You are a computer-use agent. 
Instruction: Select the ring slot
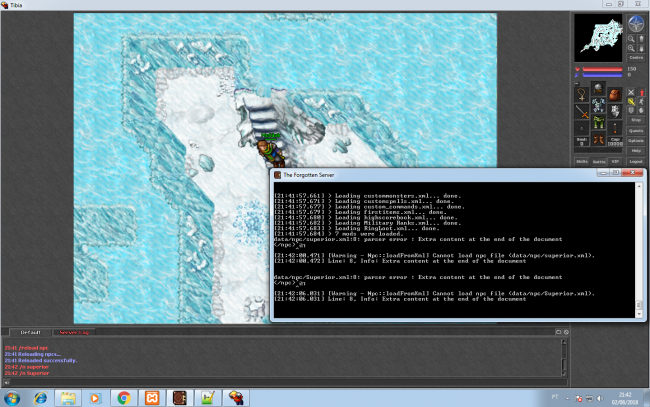[x=582, y=128]
